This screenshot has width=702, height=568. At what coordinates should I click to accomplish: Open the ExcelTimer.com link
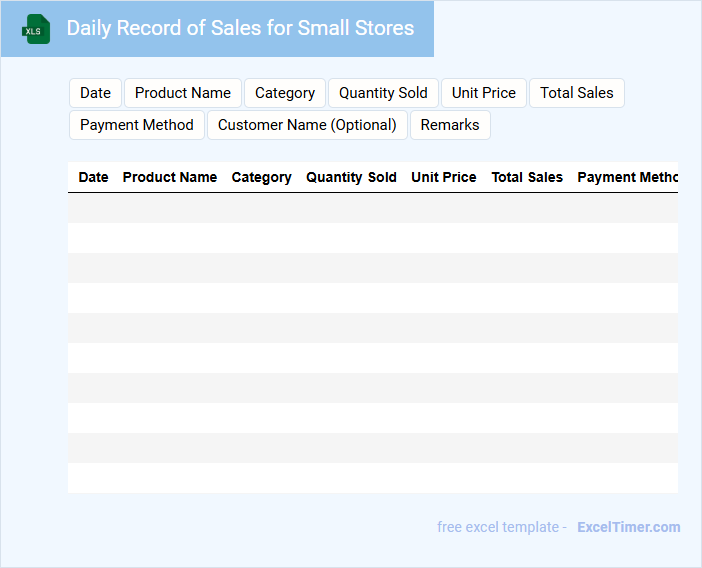pos(628,527)
